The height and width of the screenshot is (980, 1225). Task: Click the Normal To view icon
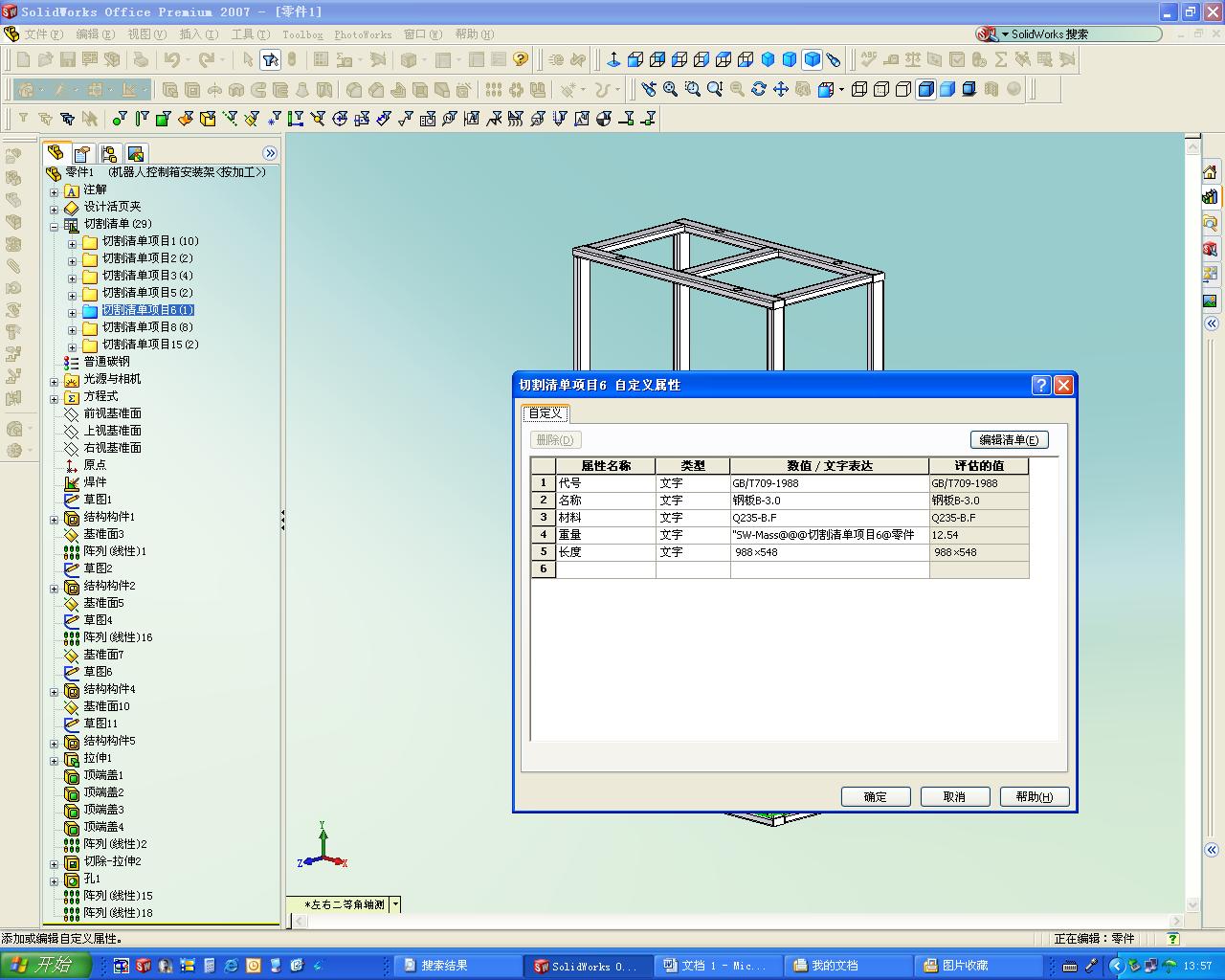coord(613,59)
